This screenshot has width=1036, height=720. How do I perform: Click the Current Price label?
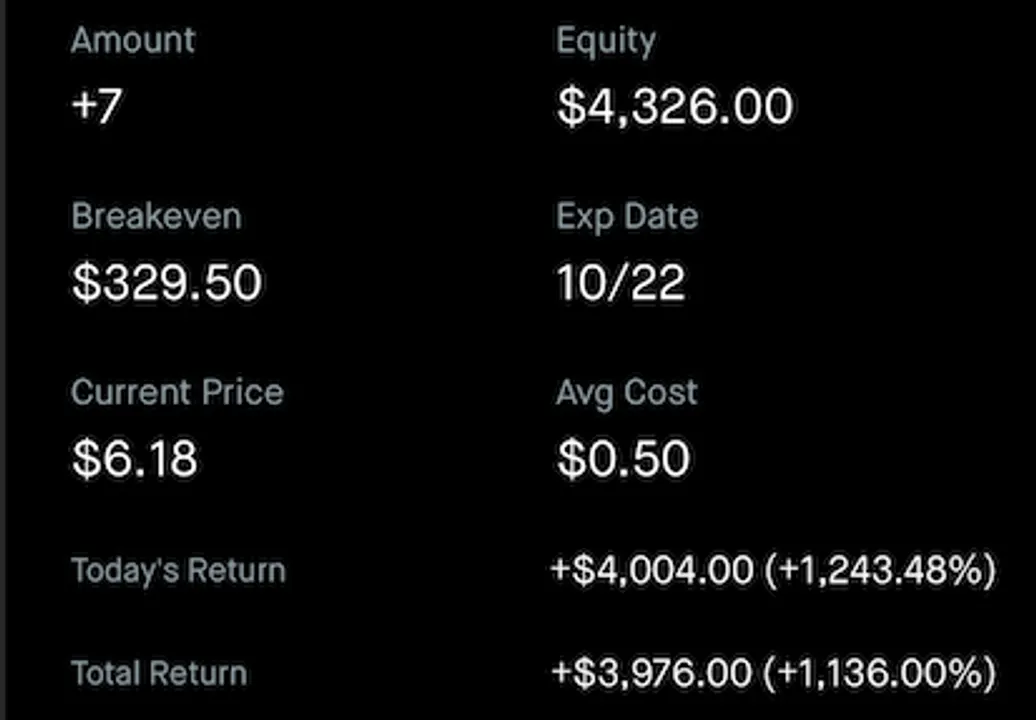pyautogui.click(x=178, y=392)
